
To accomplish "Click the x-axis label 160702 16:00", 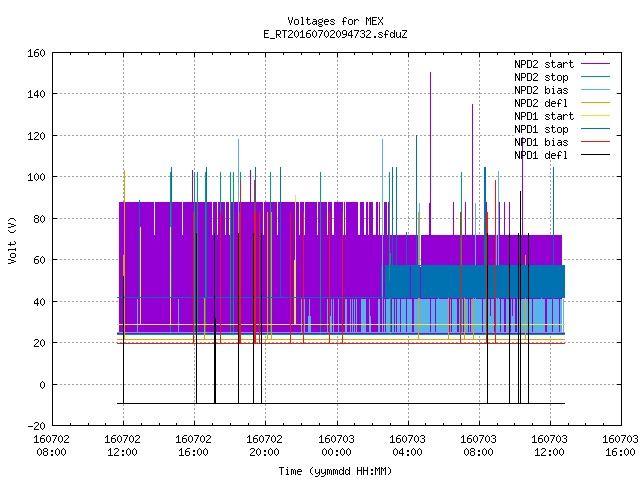I will coord(193,446).
